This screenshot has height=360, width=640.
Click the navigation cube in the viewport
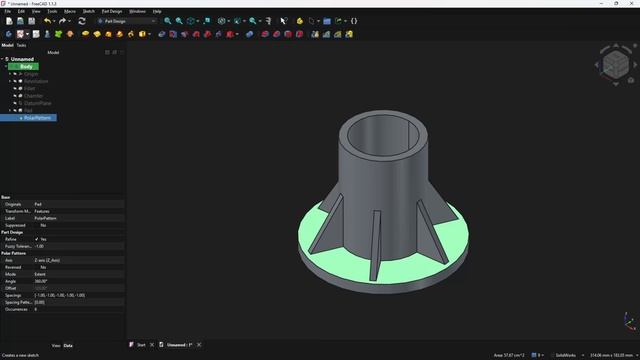pyautogui.click(x=616, y=64)
